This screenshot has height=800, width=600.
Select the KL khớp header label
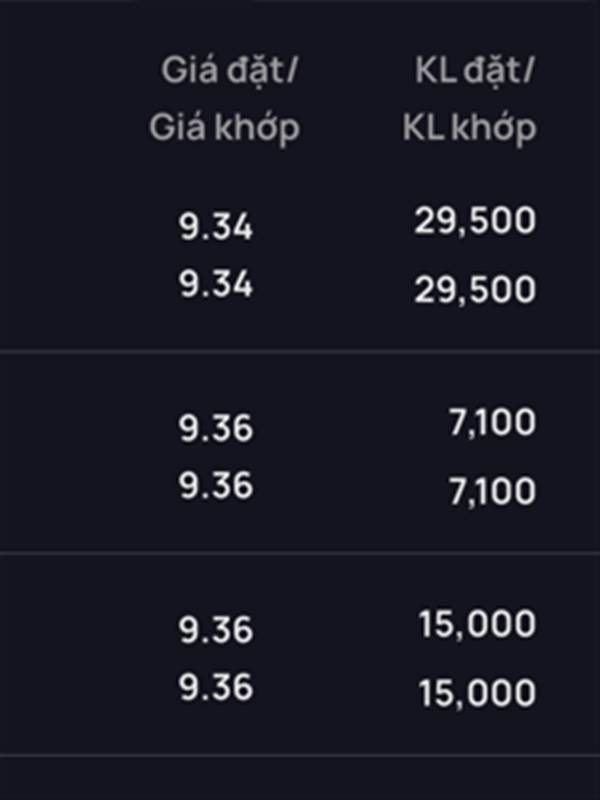click(x=469, y=128)
